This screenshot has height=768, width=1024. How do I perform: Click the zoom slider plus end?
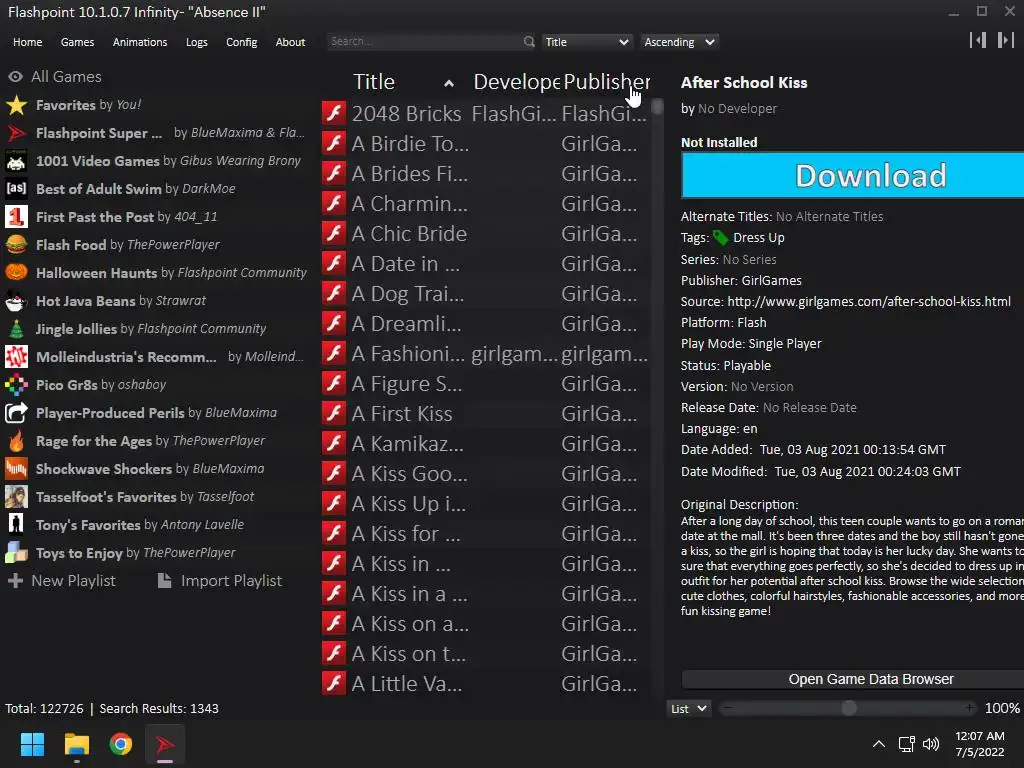(x=970, y=708)
